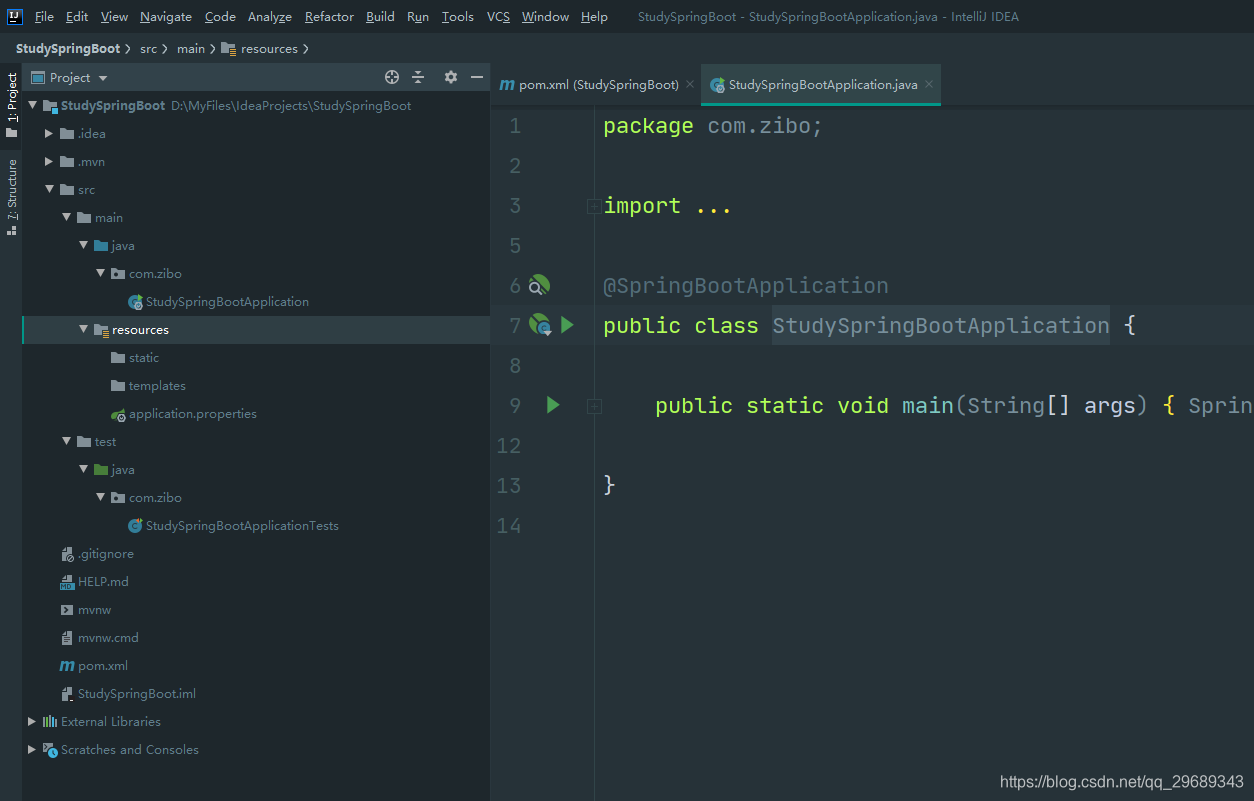Toggle the 1: Project tool window button
1254x801 pixels.
click(x=11, y=105)
